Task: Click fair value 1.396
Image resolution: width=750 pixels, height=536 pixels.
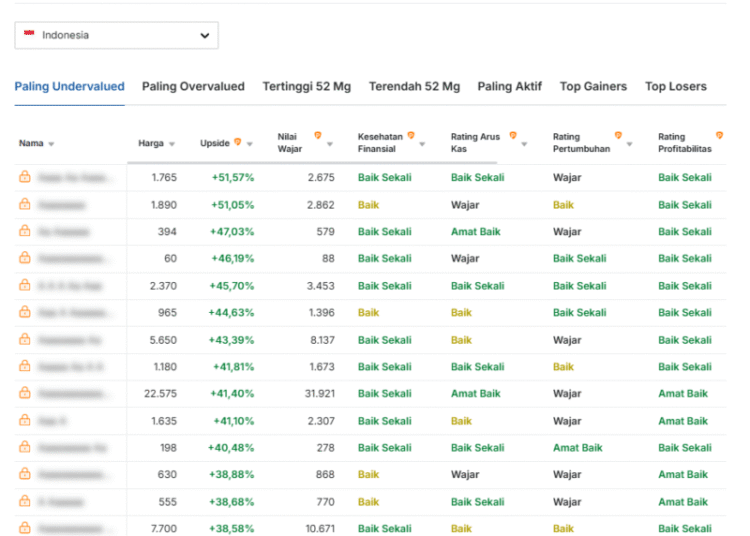Action: click(x=322, y=313)
